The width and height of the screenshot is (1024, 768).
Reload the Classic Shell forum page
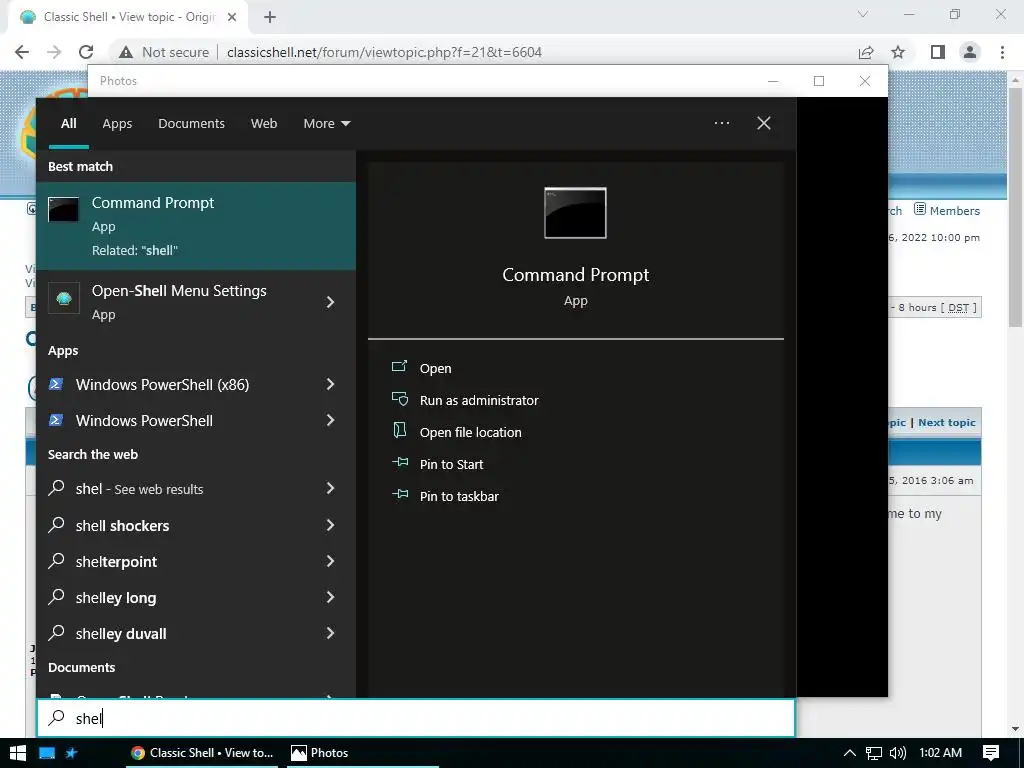tap(86, 52)
